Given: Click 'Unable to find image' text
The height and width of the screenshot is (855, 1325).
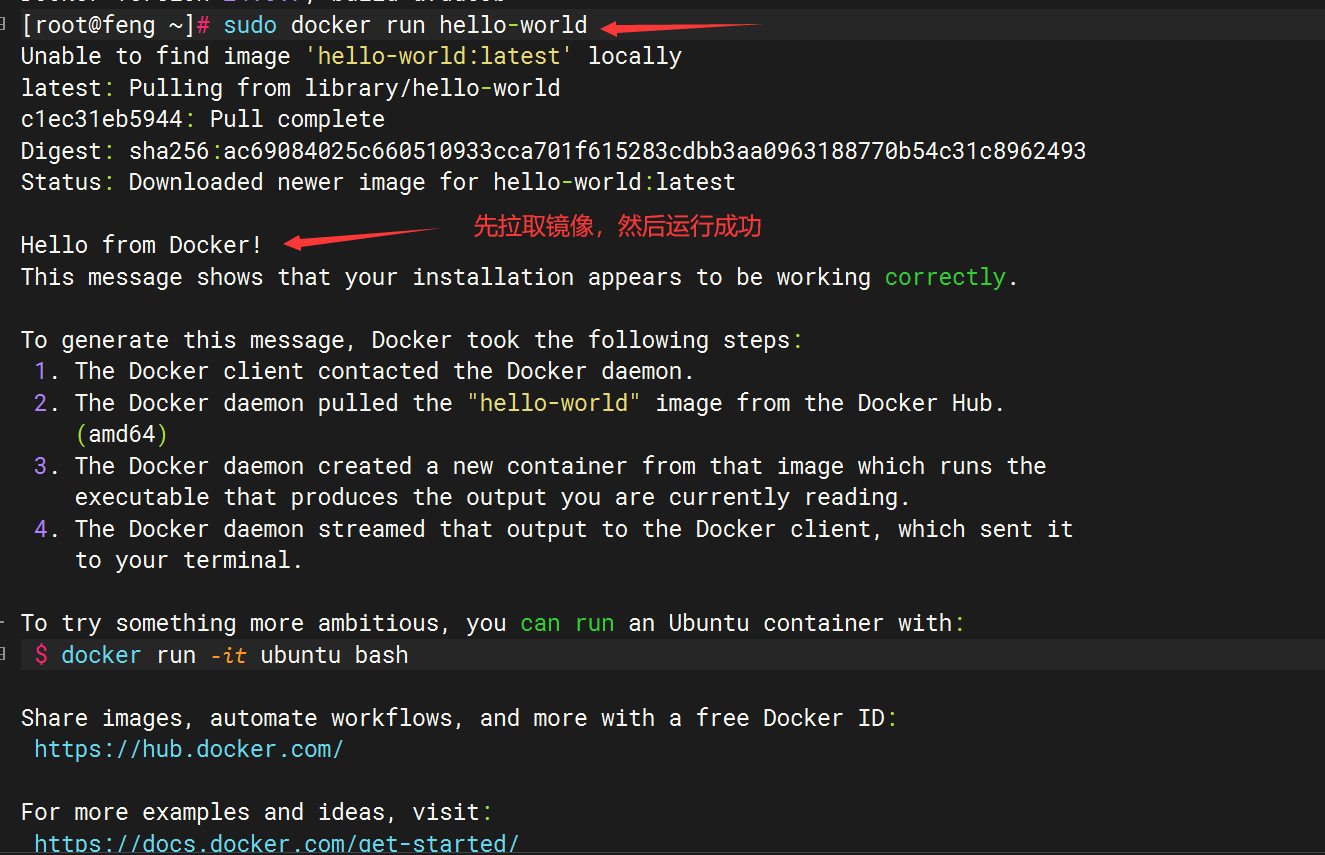Looking at the screenshot, I should pyautogui.click(x=155, y=56).
